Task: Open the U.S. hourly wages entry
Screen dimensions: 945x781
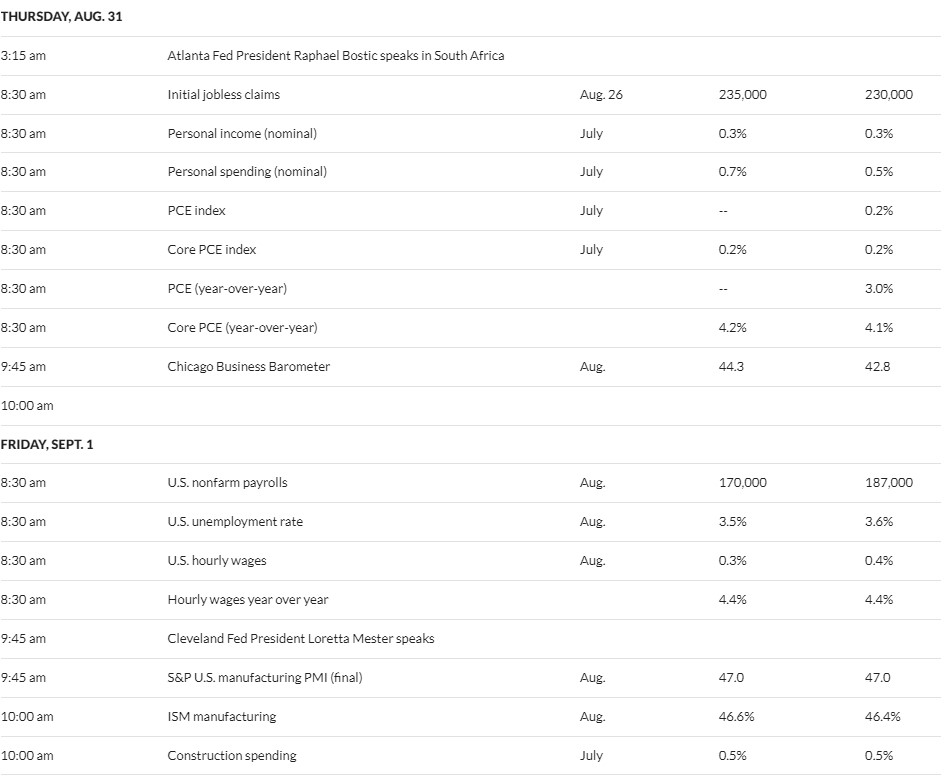Action: (x=217, y=561)
